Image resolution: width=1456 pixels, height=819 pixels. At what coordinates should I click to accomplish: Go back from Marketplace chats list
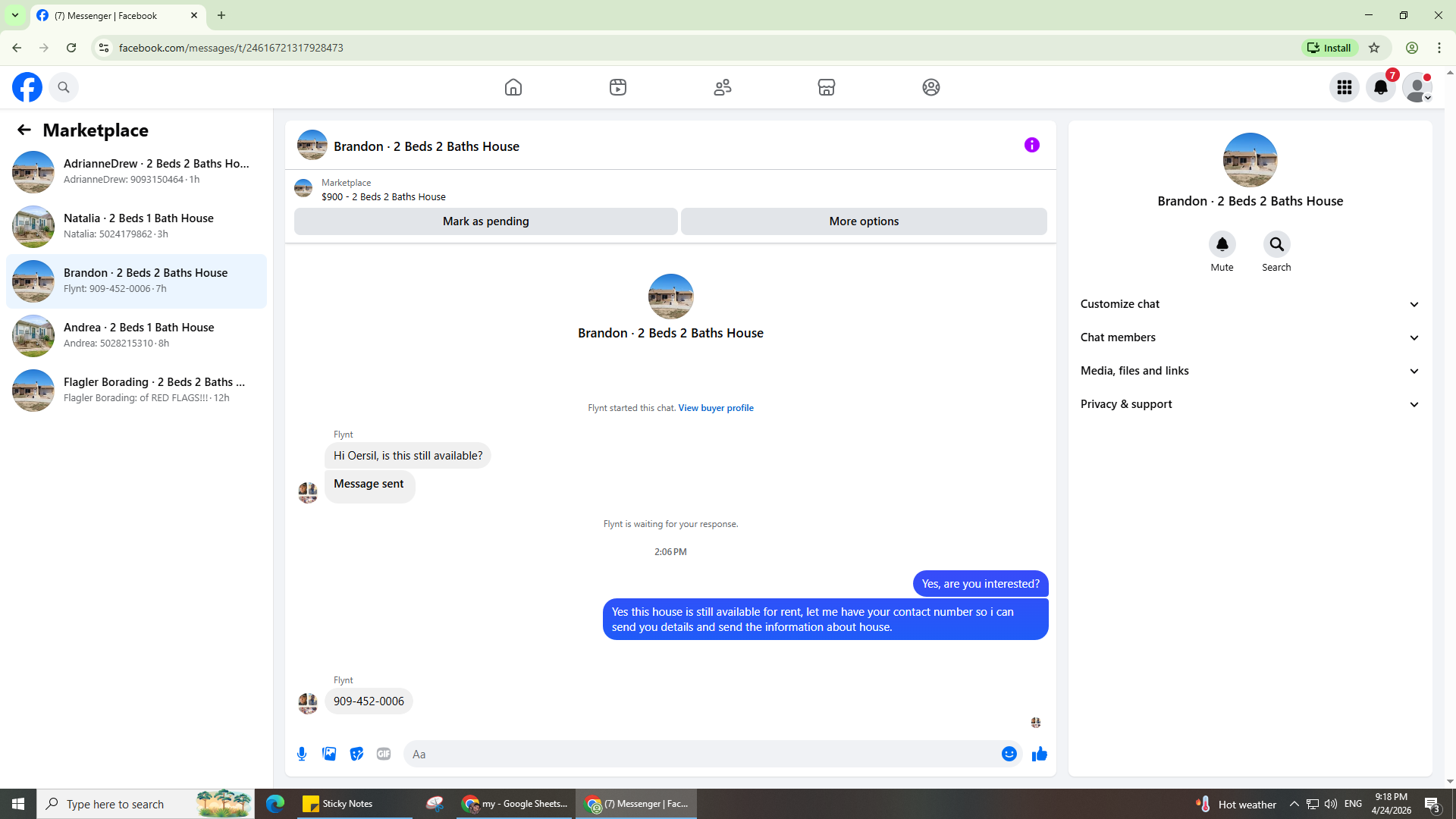[24, 130]
